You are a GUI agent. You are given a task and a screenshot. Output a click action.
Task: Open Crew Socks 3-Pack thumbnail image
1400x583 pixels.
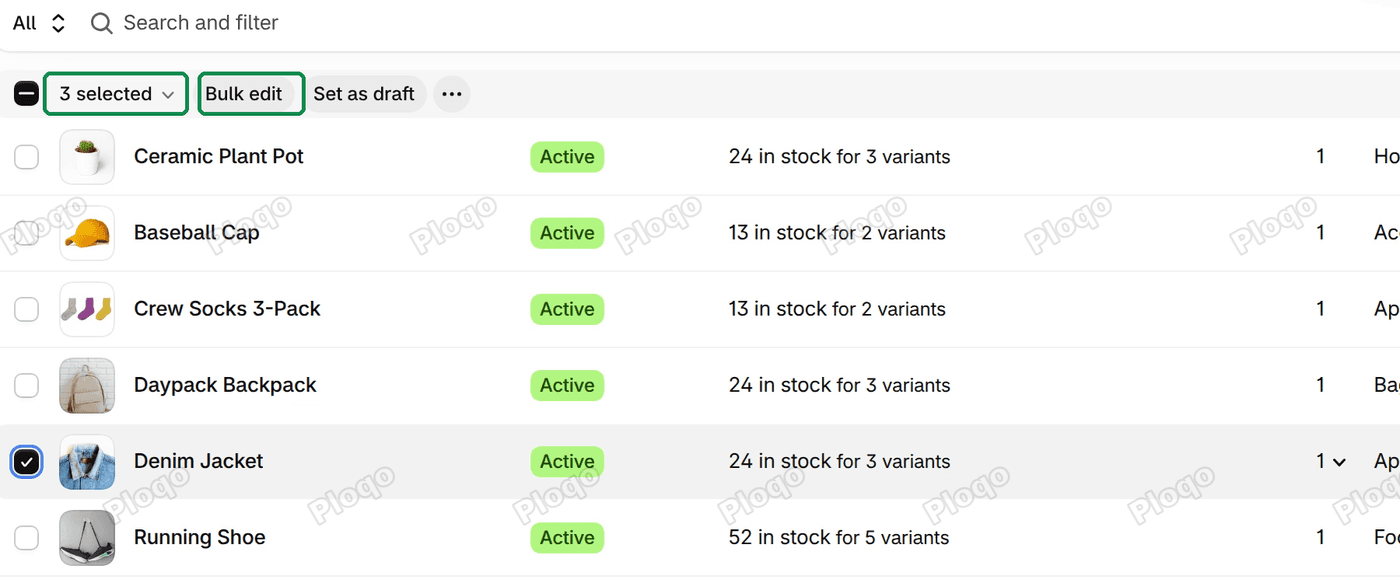[x=87, y=309]
